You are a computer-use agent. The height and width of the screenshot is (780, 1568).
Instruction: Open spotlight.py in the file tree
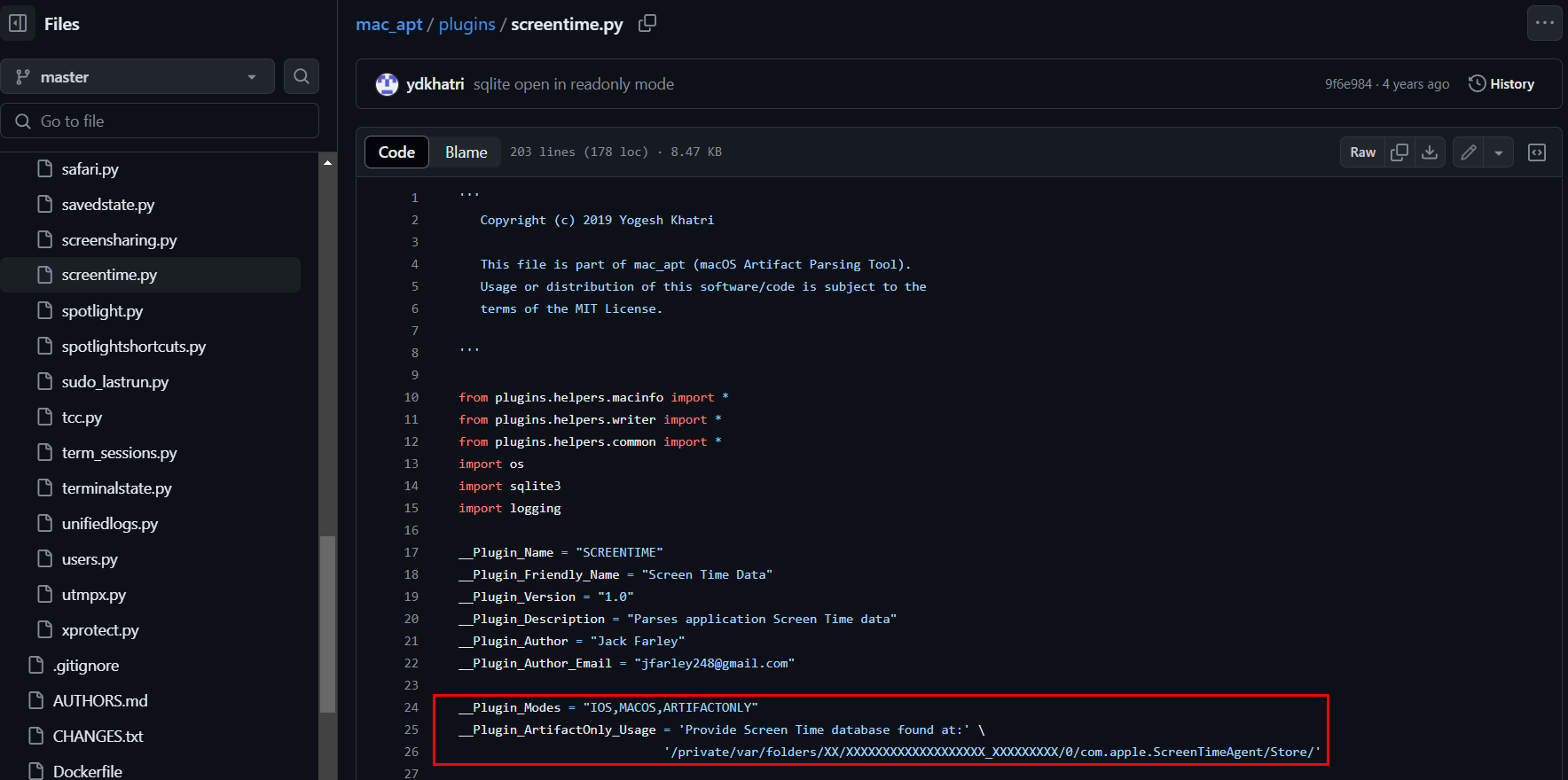pyautogui.click(x=102, y=311)
